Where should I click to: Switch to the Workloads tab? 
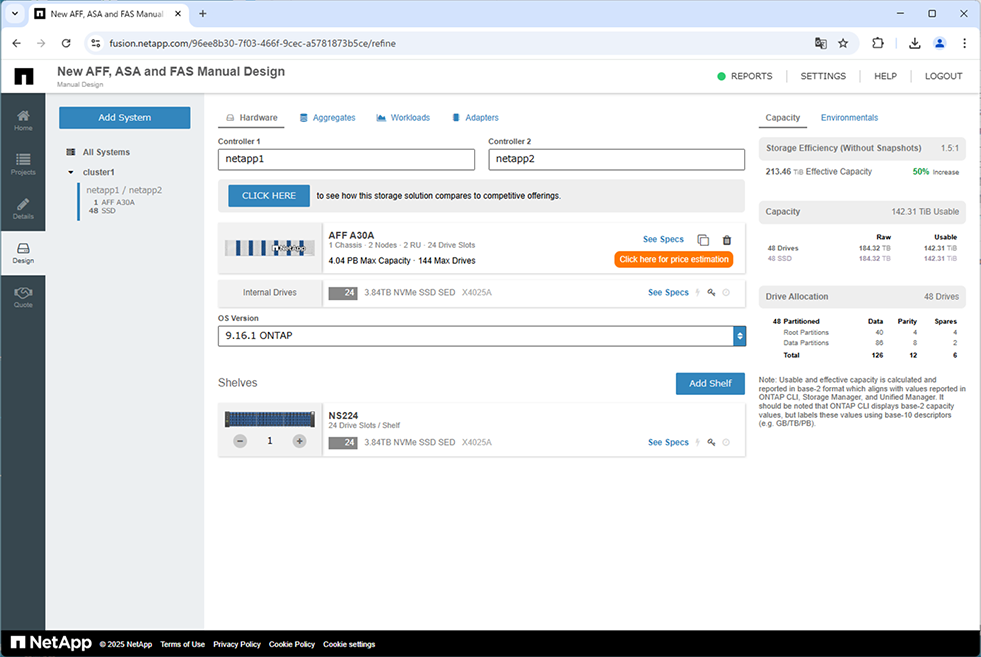pos(403,118)
